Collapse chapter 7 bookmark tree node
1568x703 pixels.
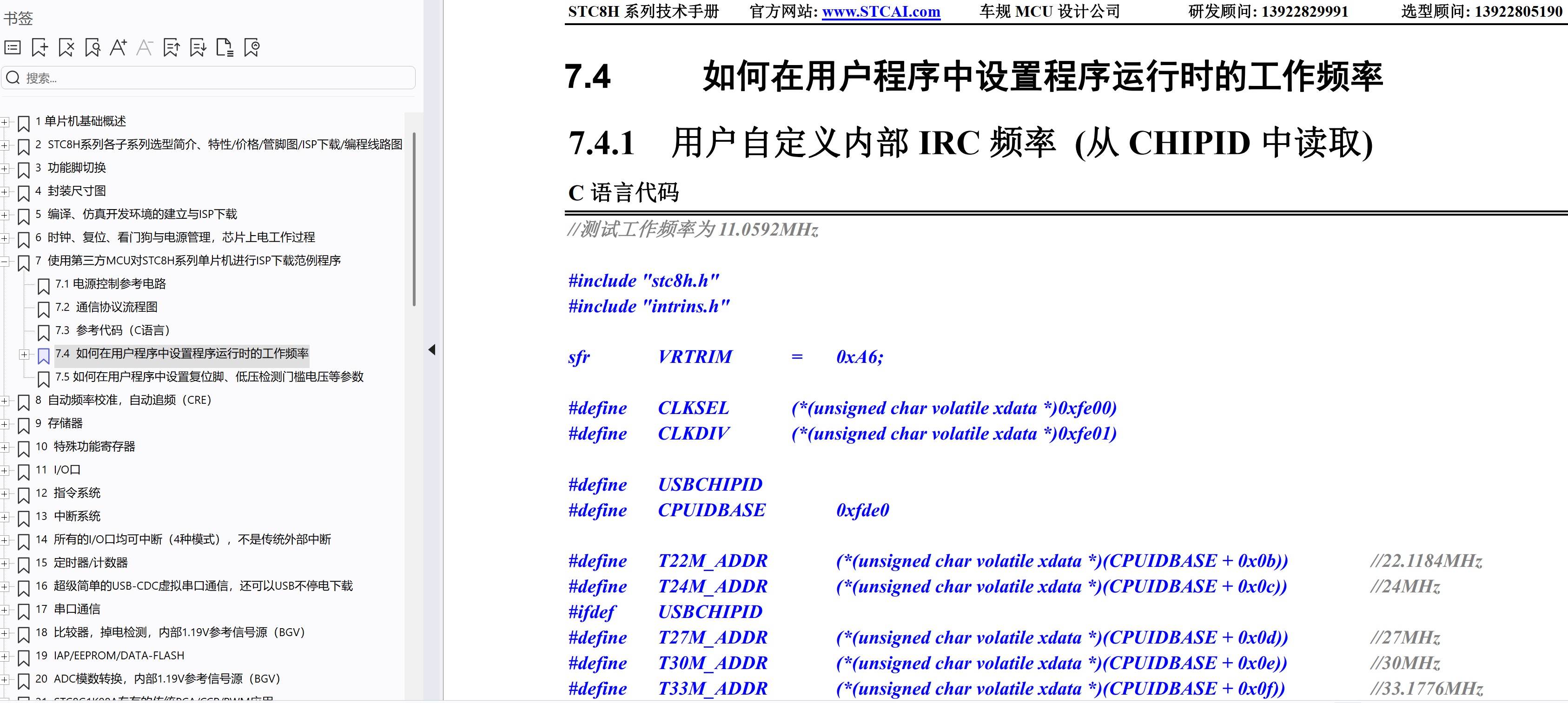(x=4, y=262)
